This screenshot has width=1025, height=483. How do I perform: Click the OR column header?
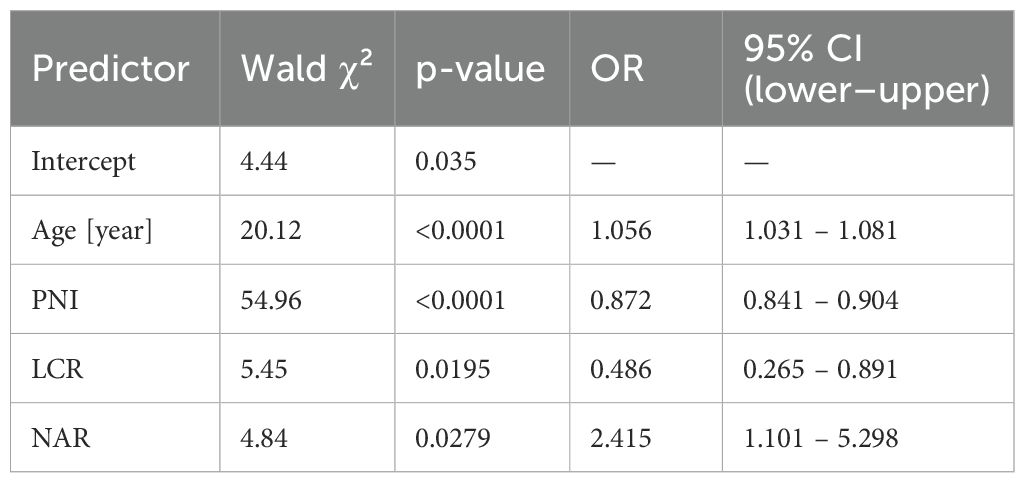point(646,68)
